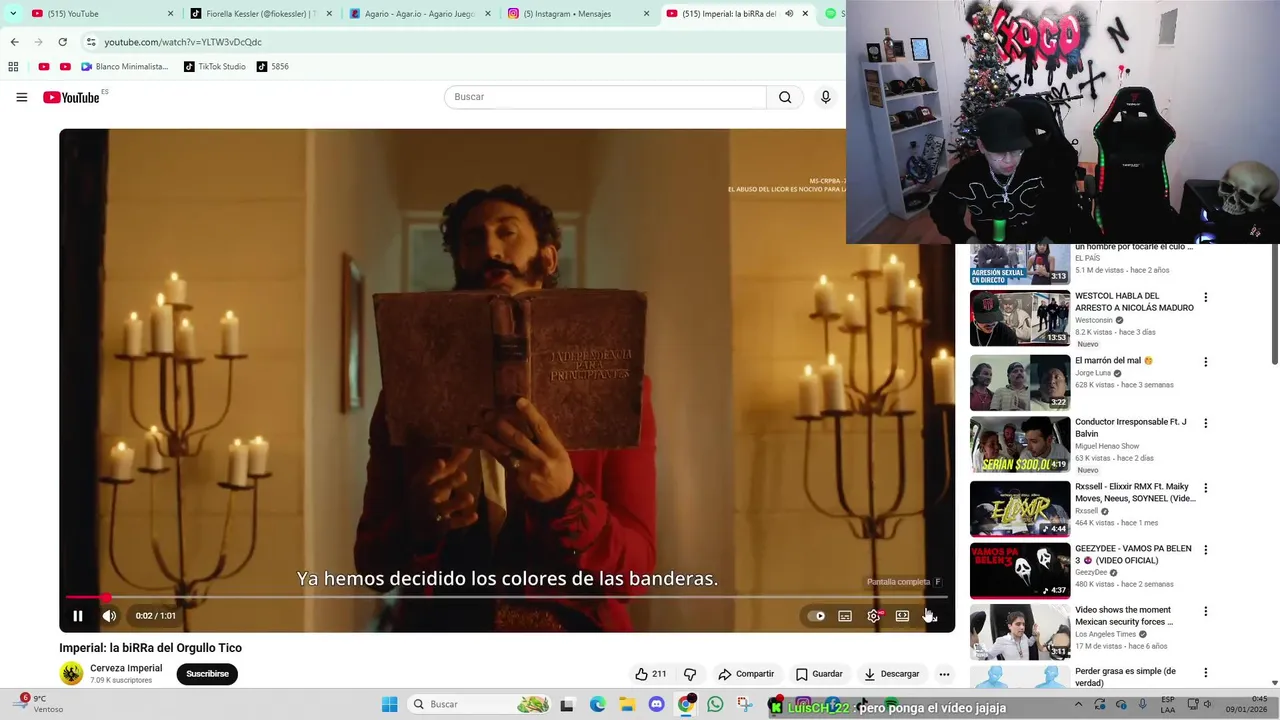
Task: Switch to the Agario - Agar.io tab
Action: click(418, 14)
